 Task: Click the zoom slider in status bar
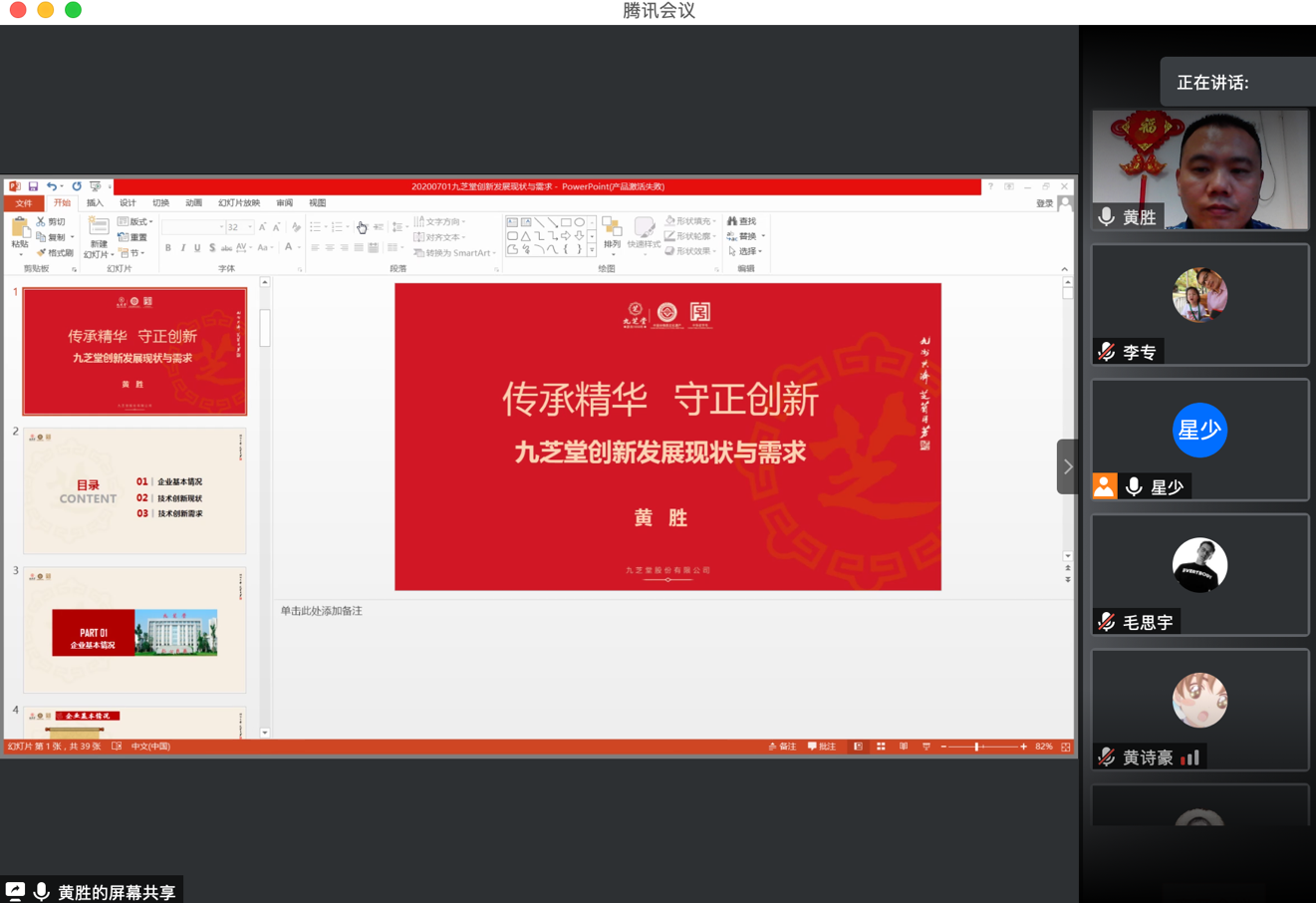(978, 747)
